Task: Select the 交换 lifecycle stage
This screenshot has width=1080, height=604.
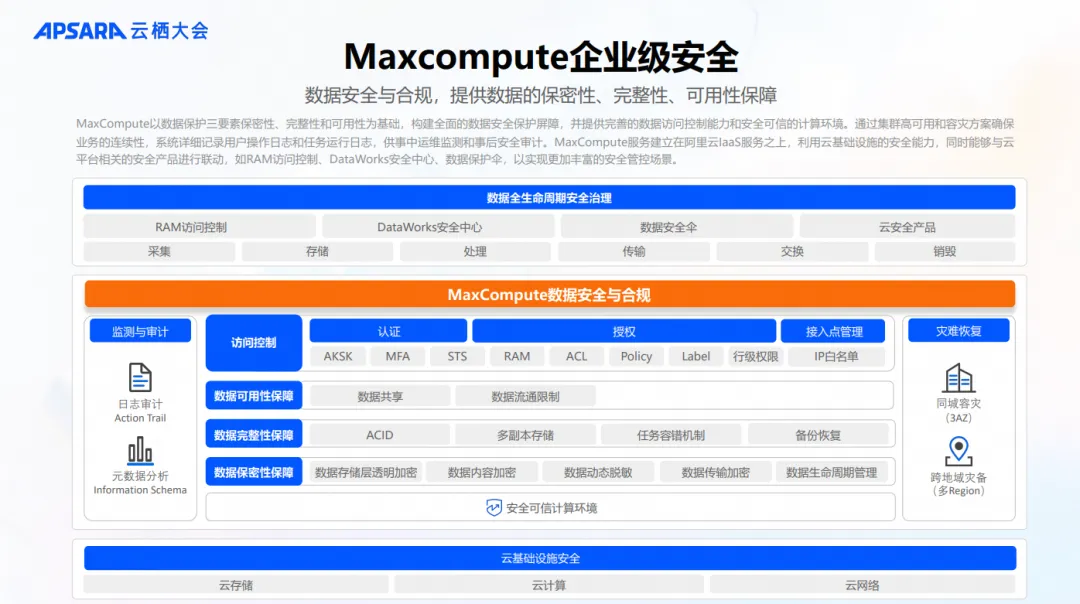Action: pyautogui.click(x=791, y=251)
